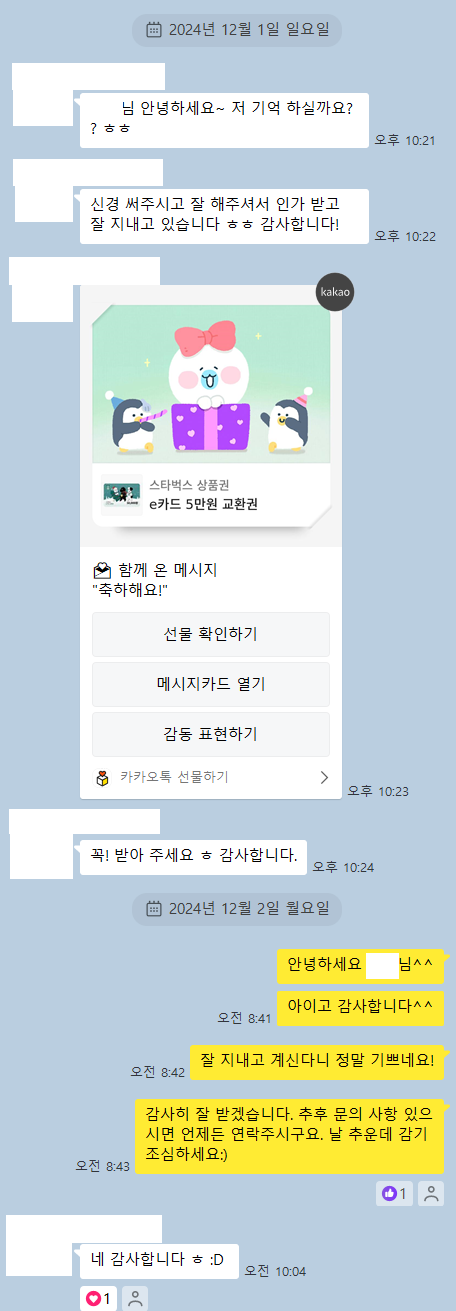Viewport: 456px width, 1311px height.
Task: Click the calendar icon beside December 1 date
Action: (x=154, y=30)
